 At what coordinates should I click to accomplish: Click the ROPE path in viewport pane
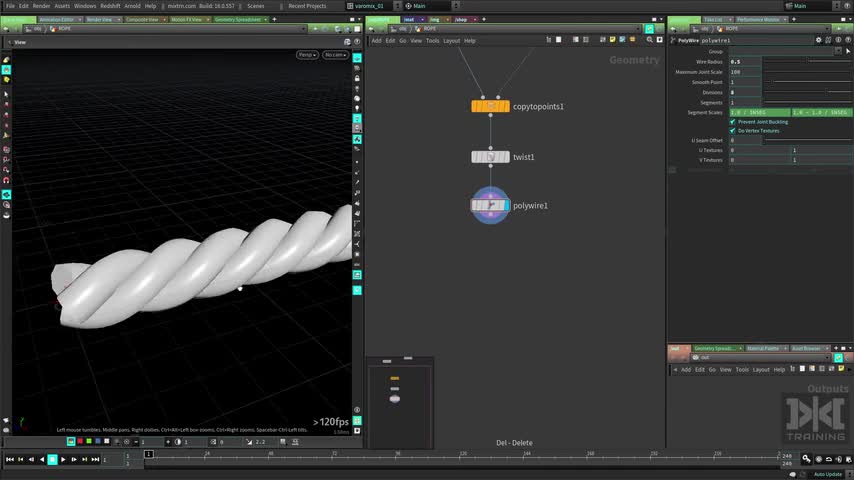64,29
